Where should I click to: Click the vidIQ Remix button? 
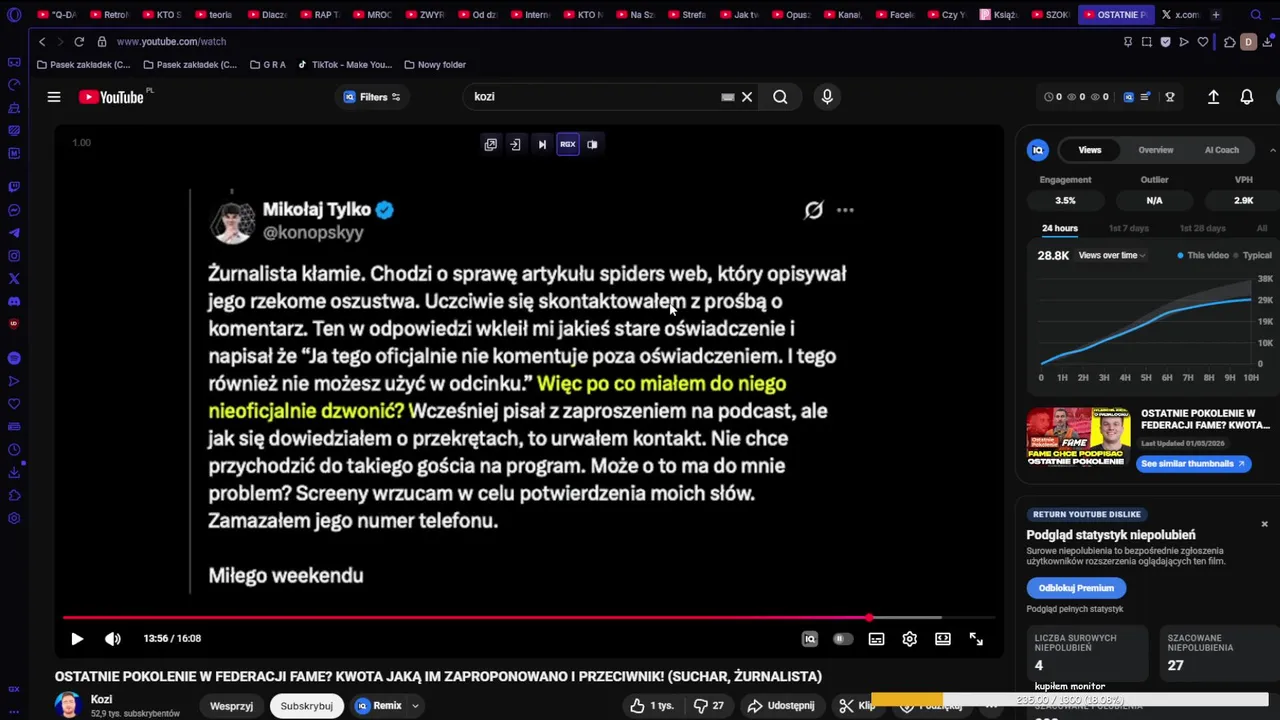(379, 706)
